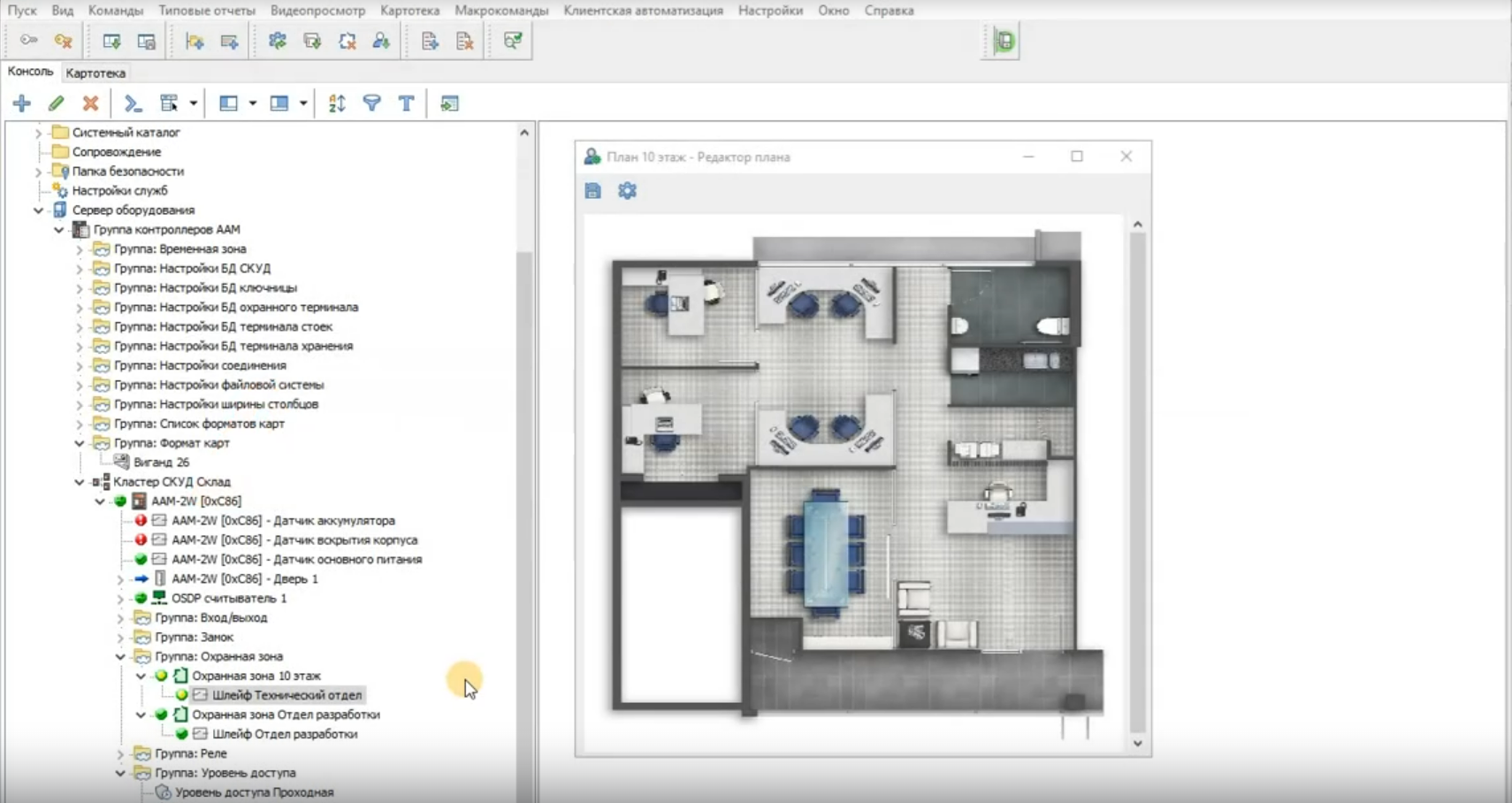The image size is (1512, 803).
Task: Collapse the Сервер оборудования tree node
Action: coord(38,210)
